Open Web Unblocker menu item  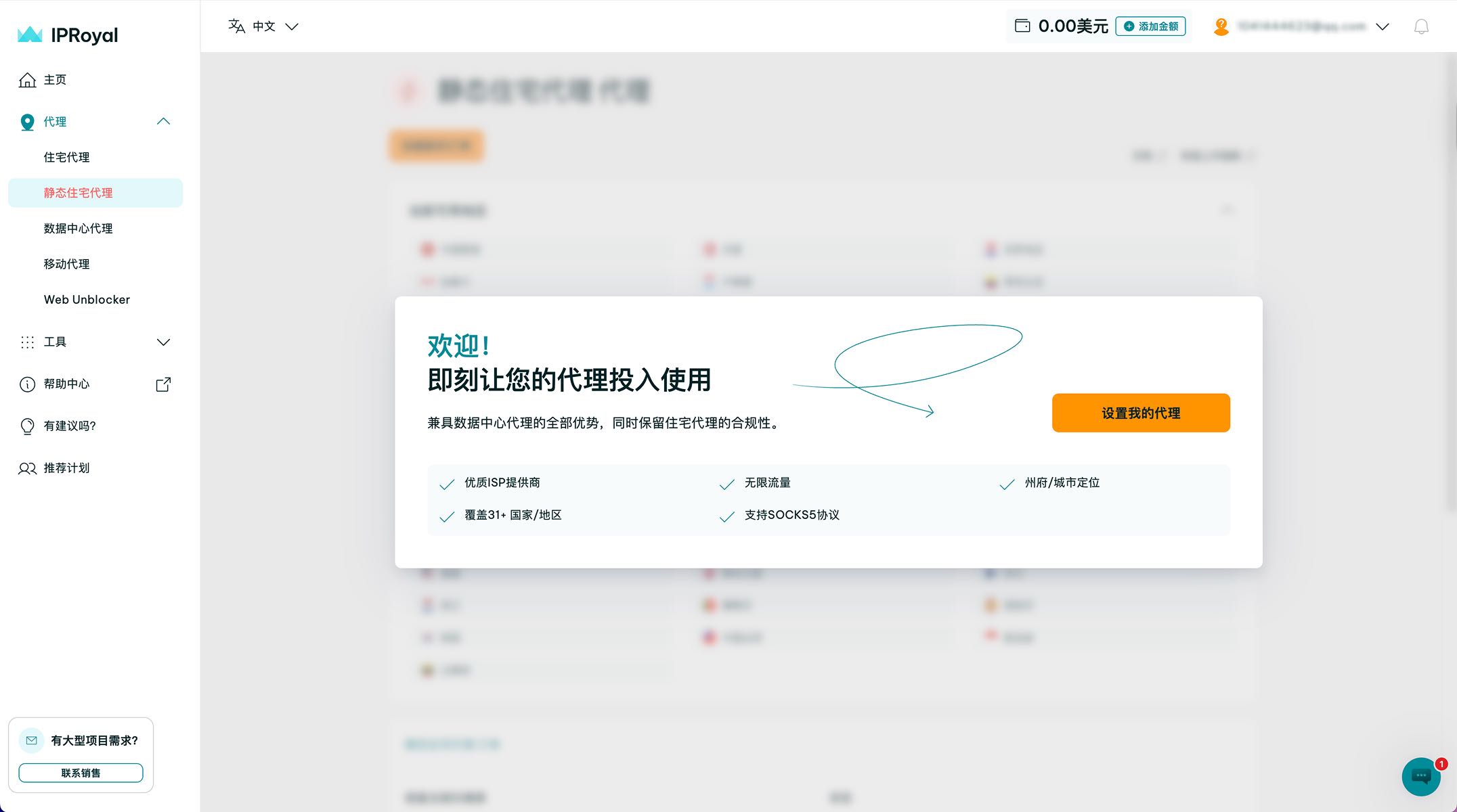(87, 300)
